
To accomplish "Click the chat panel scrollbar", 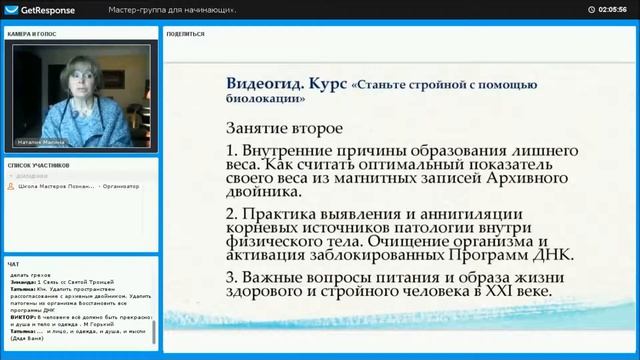I will click(154, 332).
